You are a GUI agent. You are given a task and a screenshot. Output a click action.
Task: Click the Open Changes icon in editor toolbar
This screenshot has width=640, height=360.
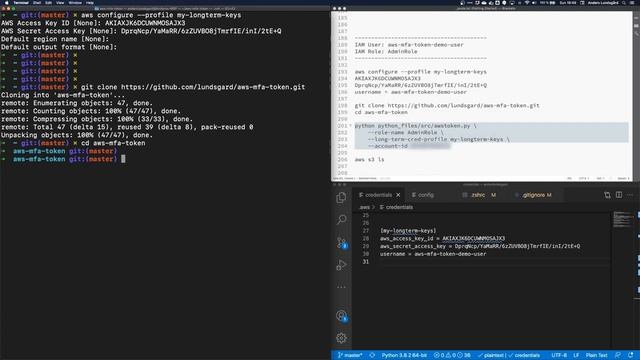pyautogui.click(x=607, y=195)
